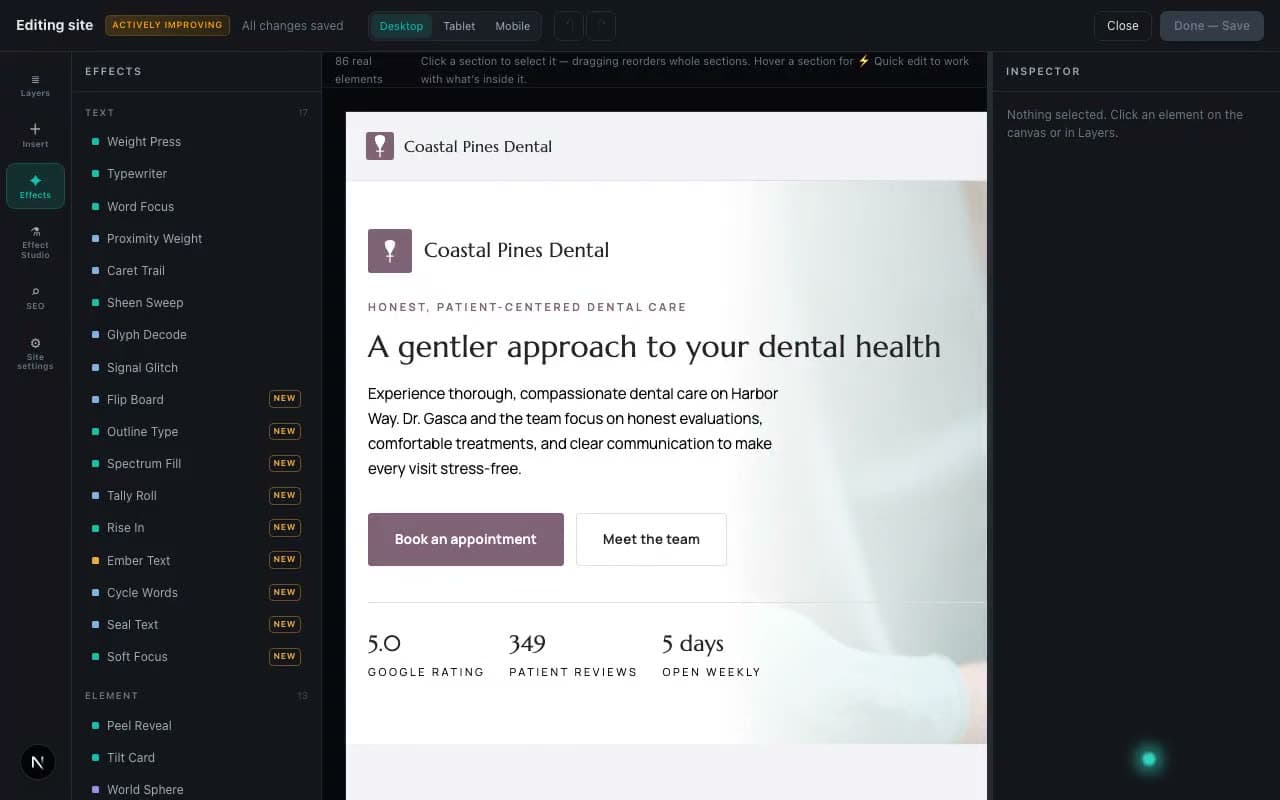The height and width of the screenshot is (800, 1280).
Task: Select the World Sphere element effect
Action: click(x=196, y=789)
